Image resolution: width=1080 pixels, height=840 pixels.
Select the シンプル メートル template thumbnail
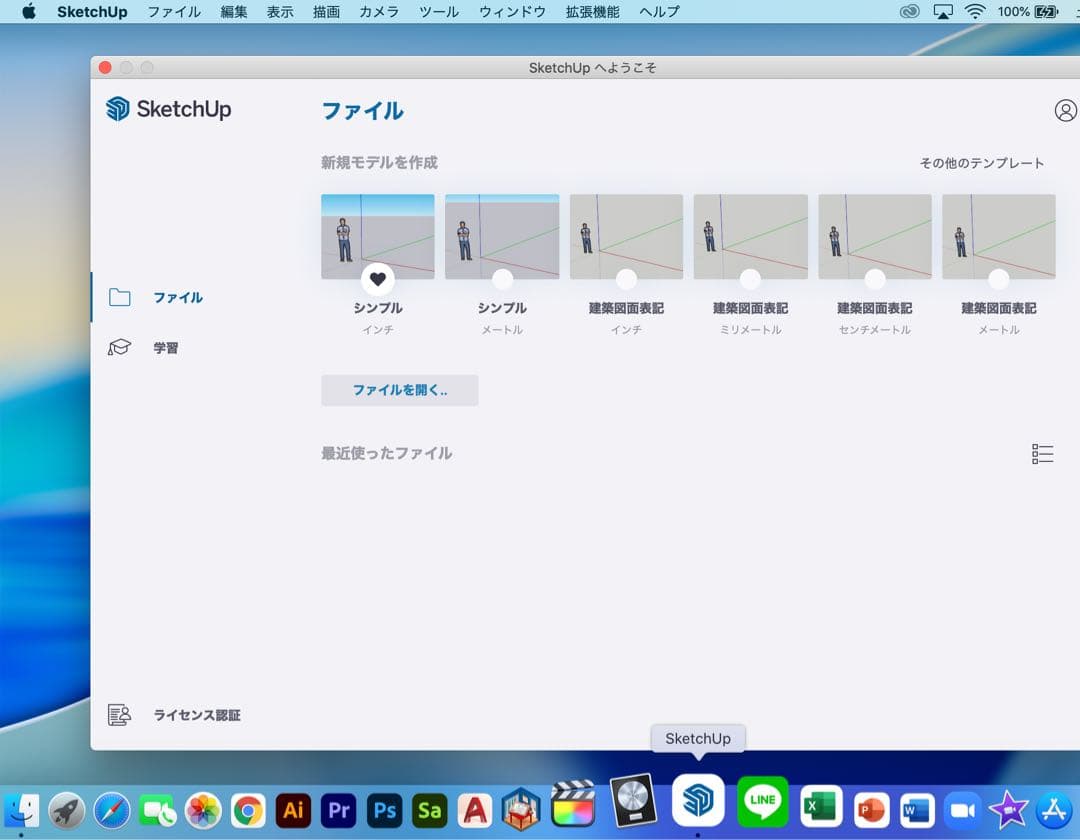pyautogui.click(x=502, y=232)
